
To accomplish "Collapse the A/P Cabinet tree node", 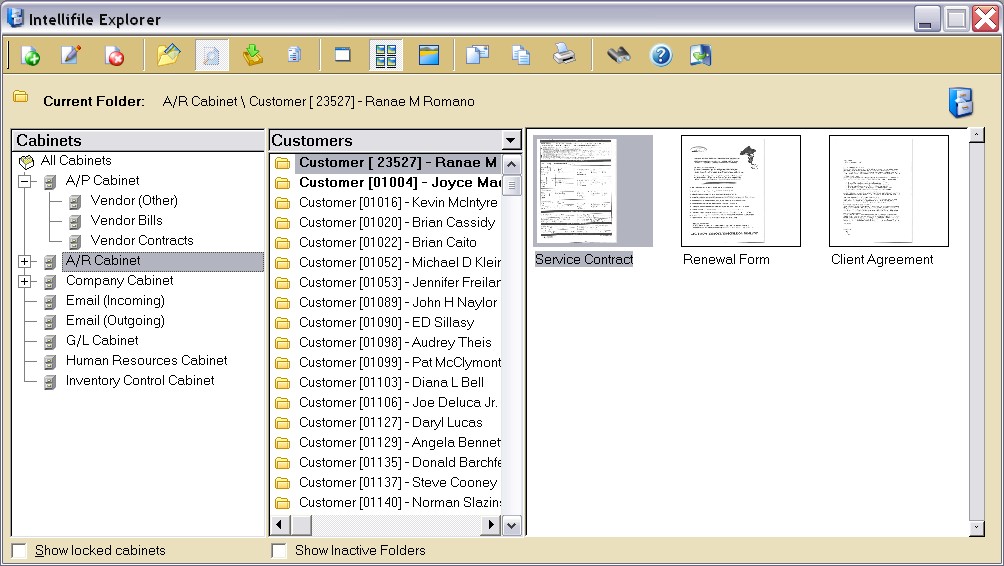I will click(x=24, y=181).
